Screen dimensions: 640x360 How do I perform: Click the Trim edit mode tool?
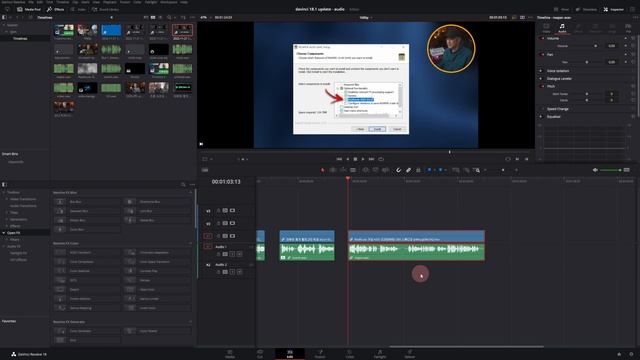tap(333, 170)
